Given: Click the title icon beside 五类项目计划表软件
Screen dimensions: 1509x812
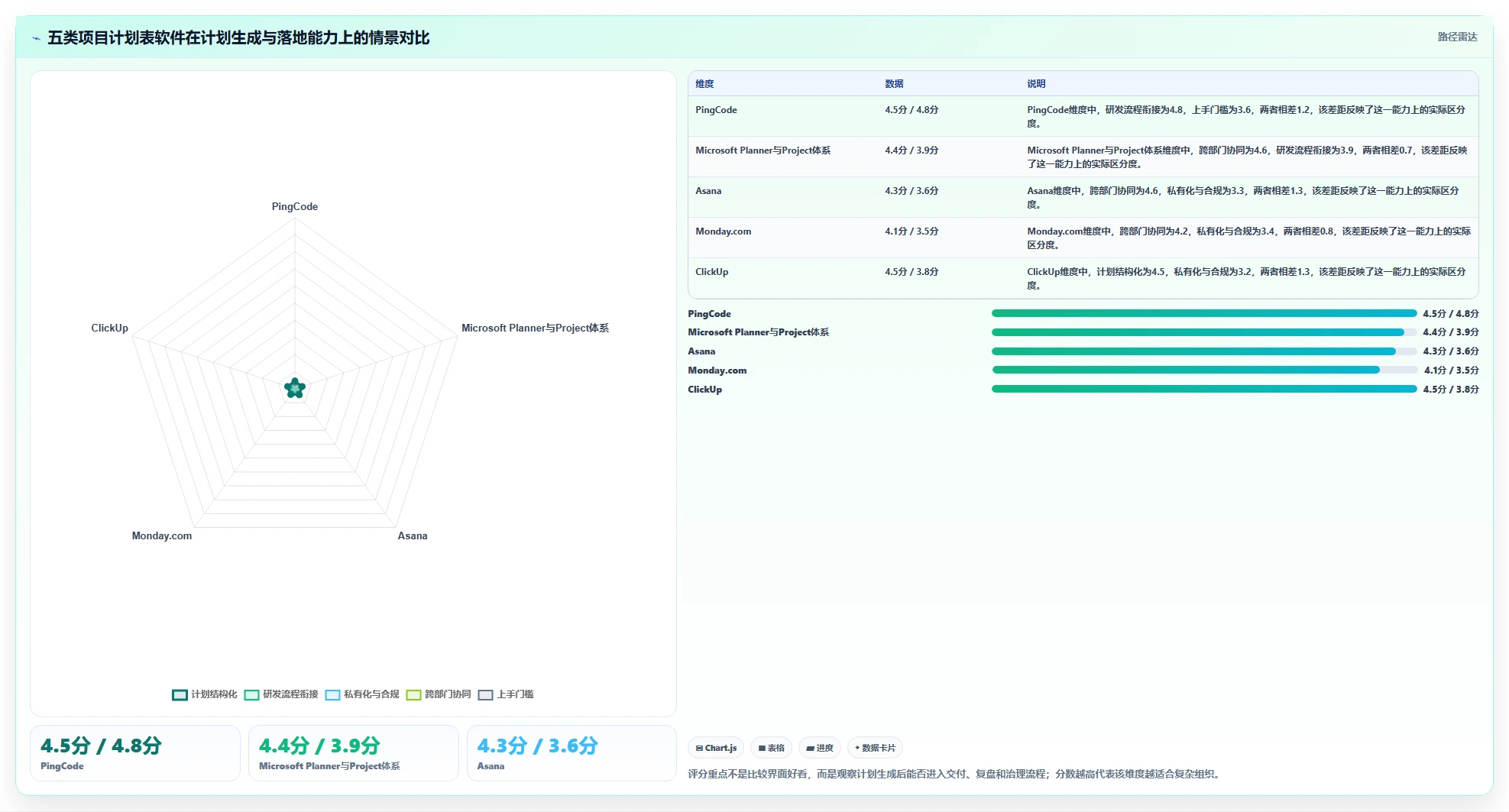Looking at the screenshot, I should [x=36, y=38].
